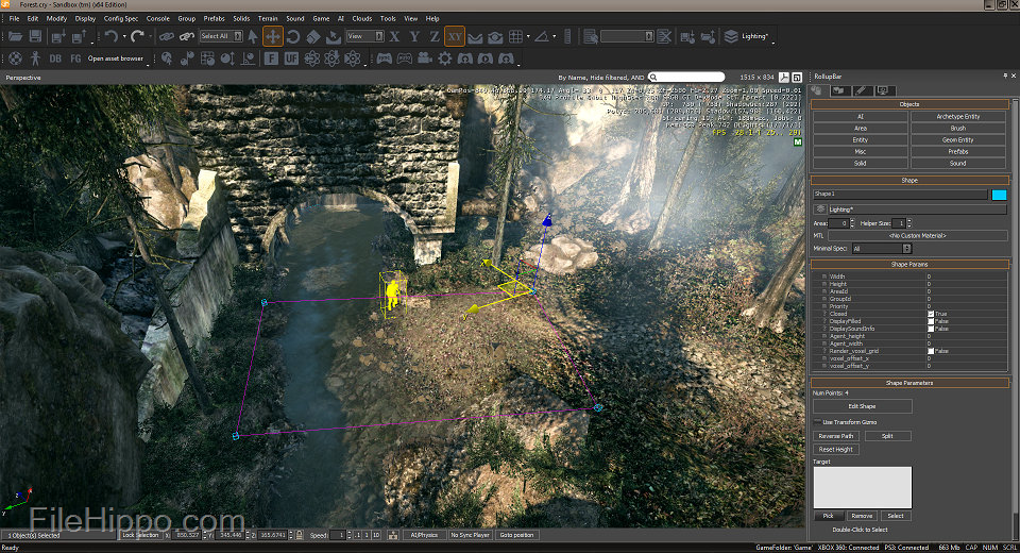Screen dimensions: 1020x553
Task: Click the Undo arrow icon
Action: 111,37
